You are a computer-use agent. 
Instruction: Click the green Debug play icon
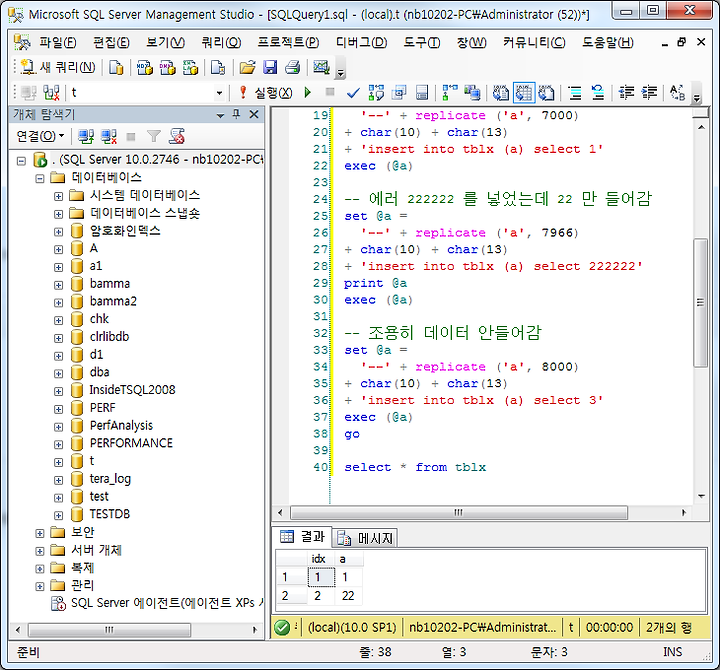[308, 93]
